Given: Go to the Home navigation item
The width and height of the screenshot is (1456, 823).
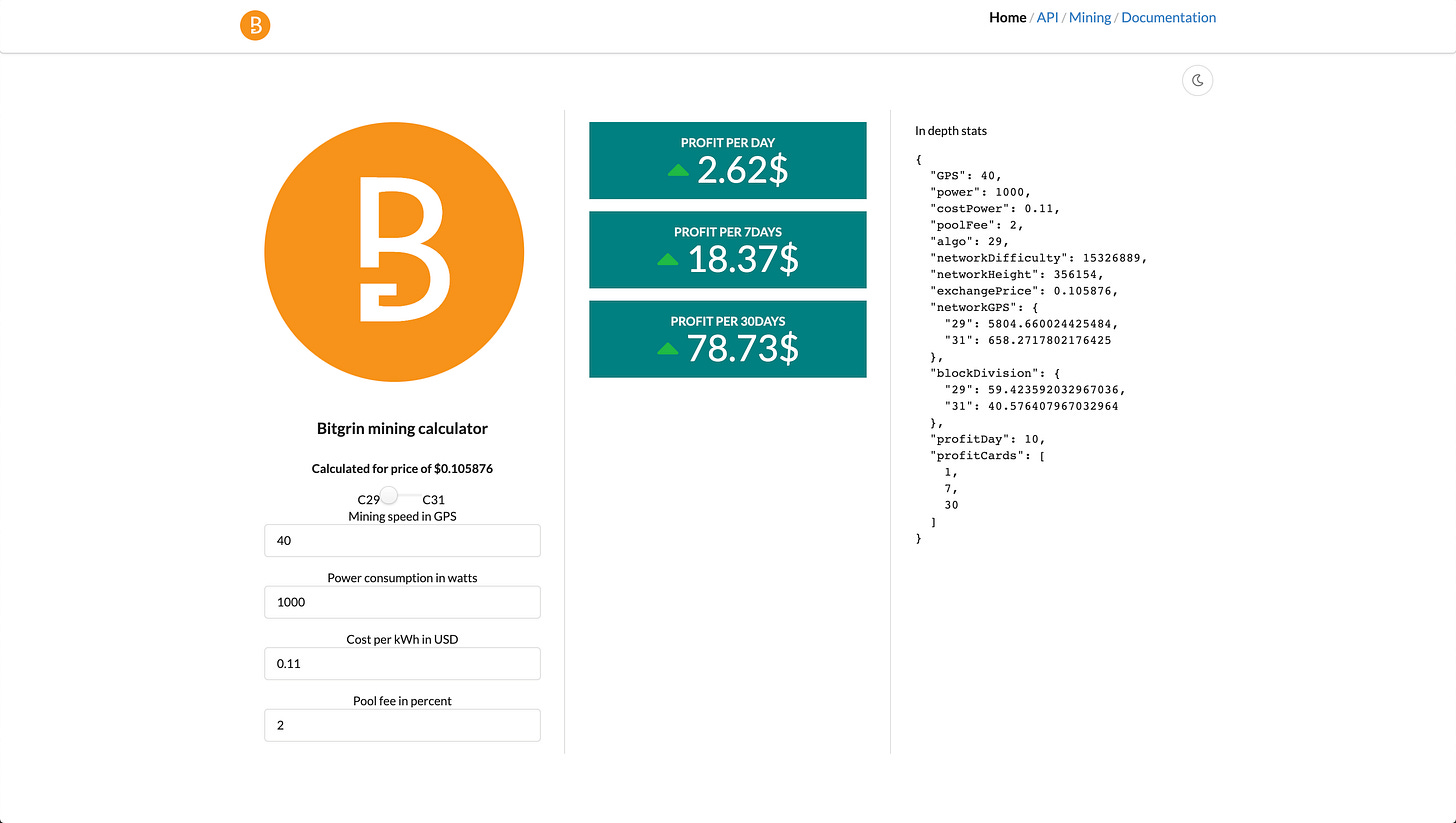Looking at the screenshot, I should [1007, 17].
